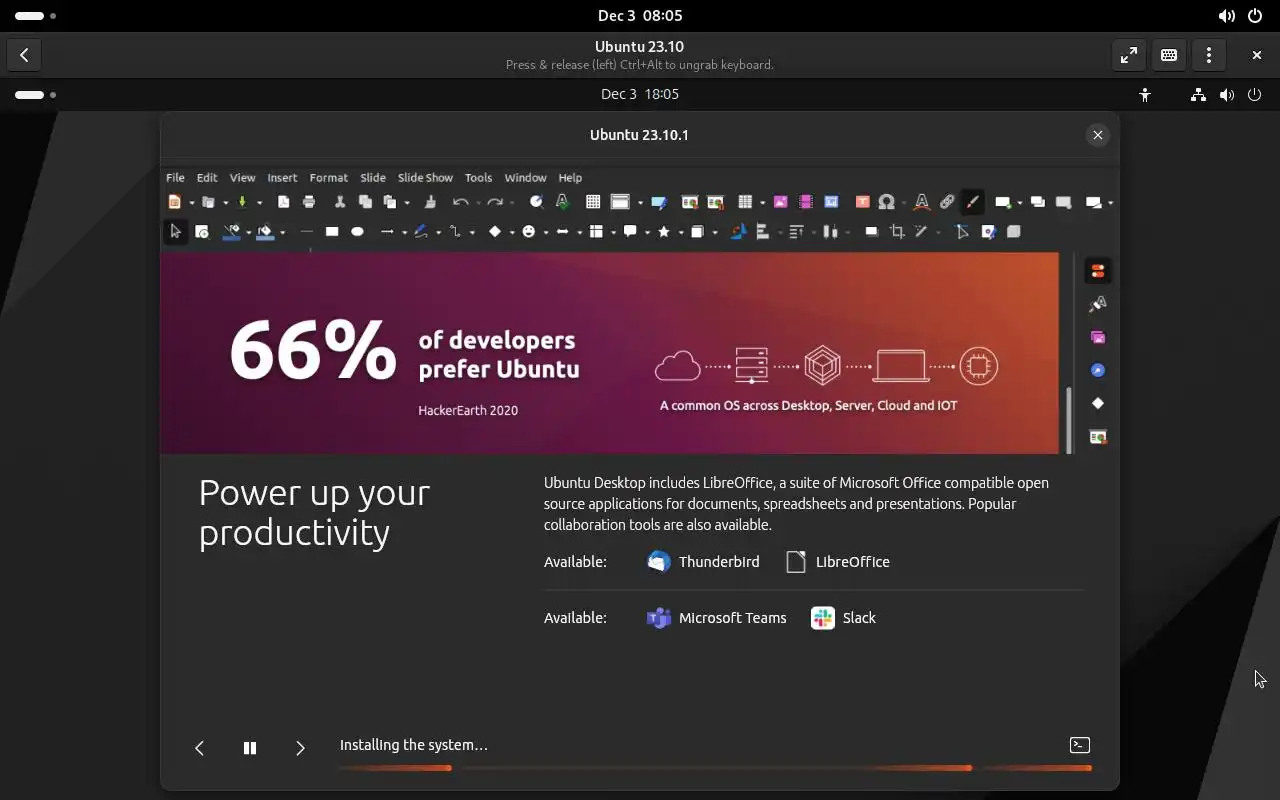Screen dimensions: 1280x800
Task: Open the host power menu
Action: (1255, 16)
